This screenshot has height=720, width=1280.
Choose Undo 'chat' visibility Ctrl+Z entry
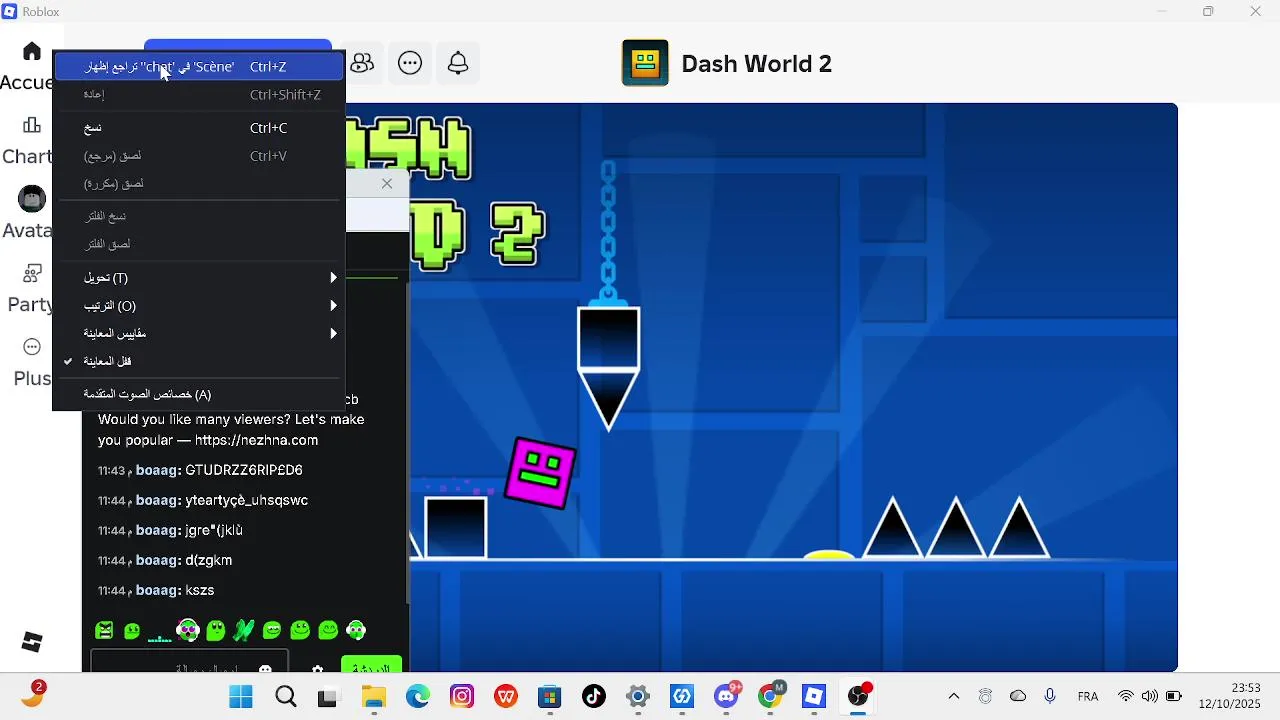(199, 67)
